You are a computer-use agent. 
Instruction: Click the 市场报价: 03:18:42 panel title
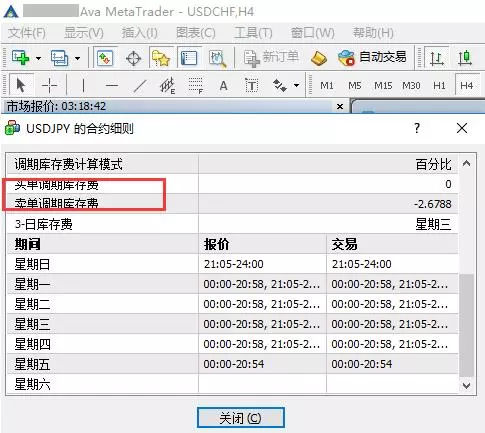pos(56,107)
